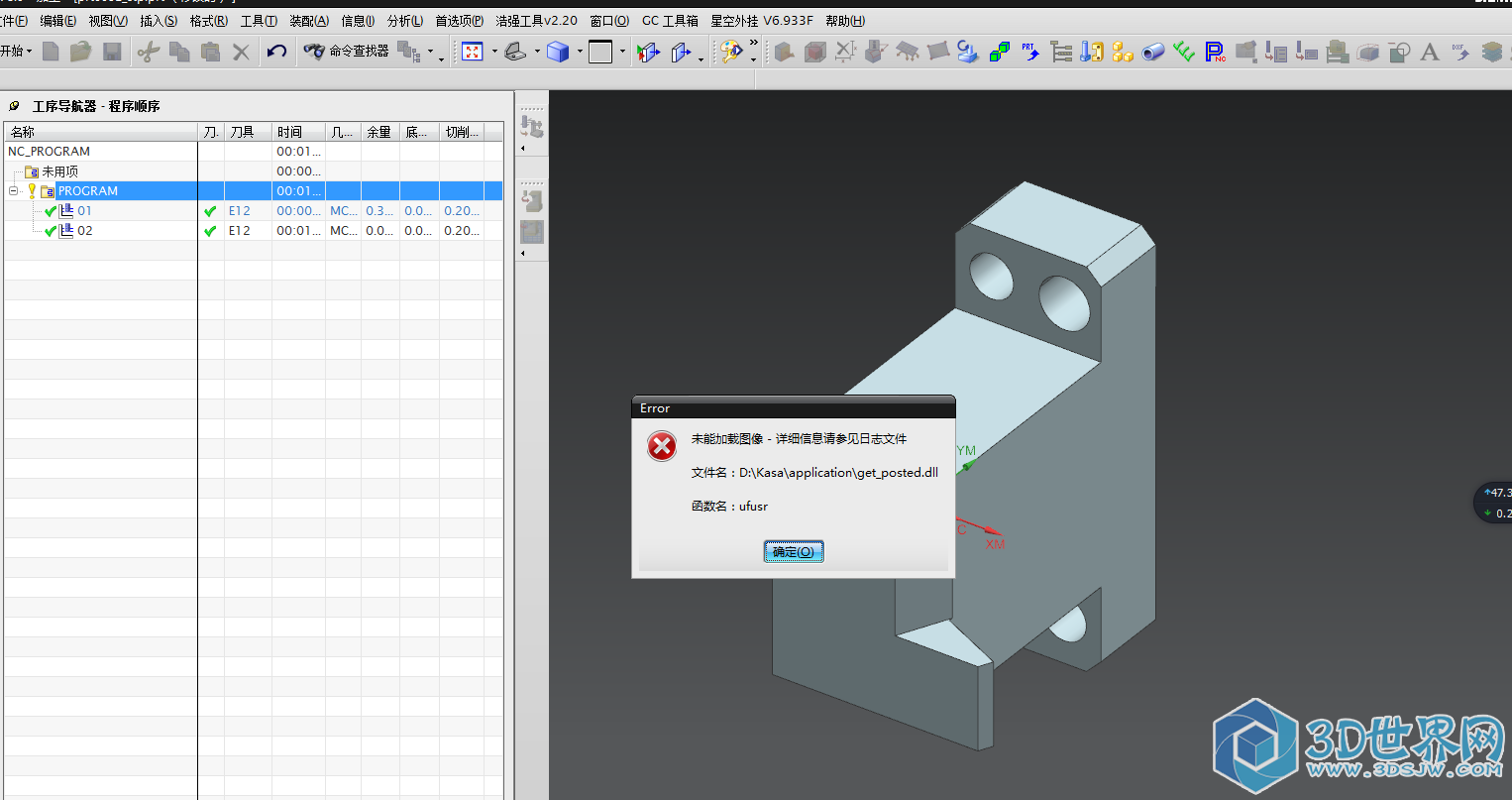Click the New file icon

[52, 52]
